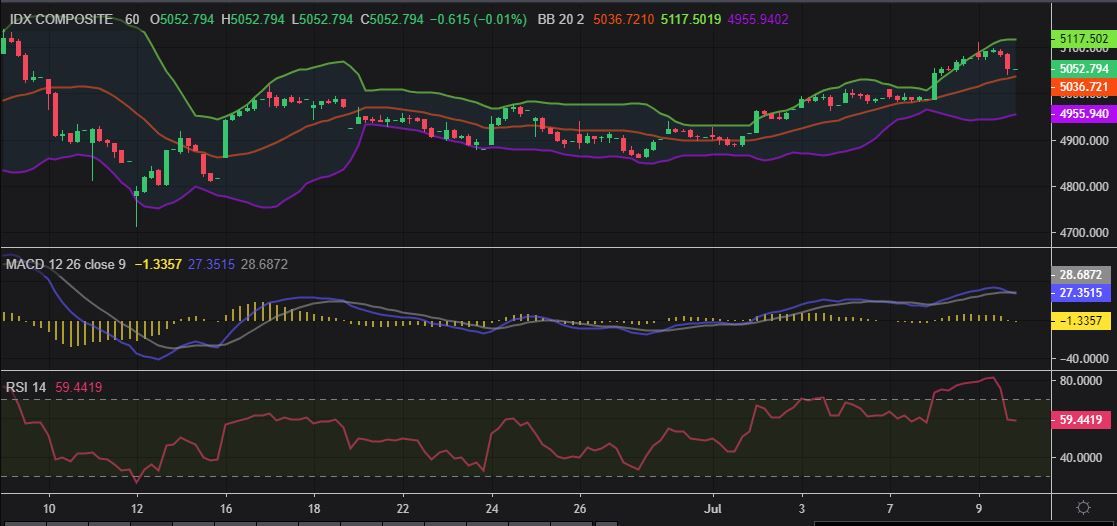Click gray 28.6872 label on MACD axis
The width and height of the screenshot is (1117, 526).
[1083, 275]
